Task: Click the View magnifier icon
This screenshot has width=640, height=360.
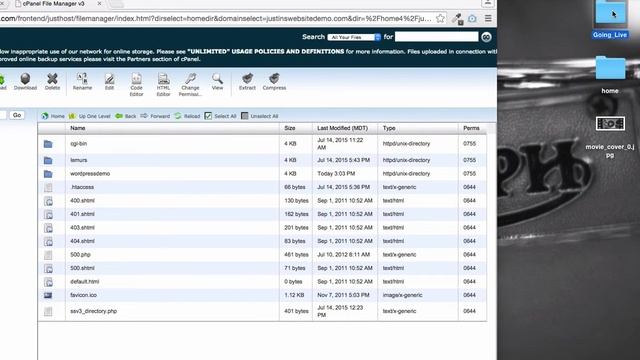Action: [x=217, y=82]
